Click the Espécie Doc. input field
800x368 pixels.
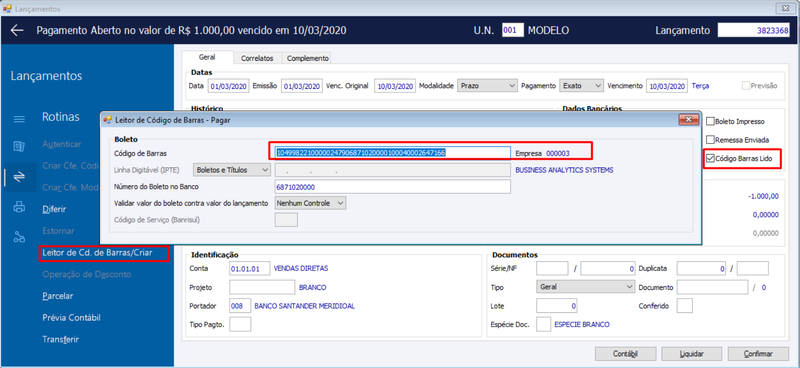[x=544, y=324]
